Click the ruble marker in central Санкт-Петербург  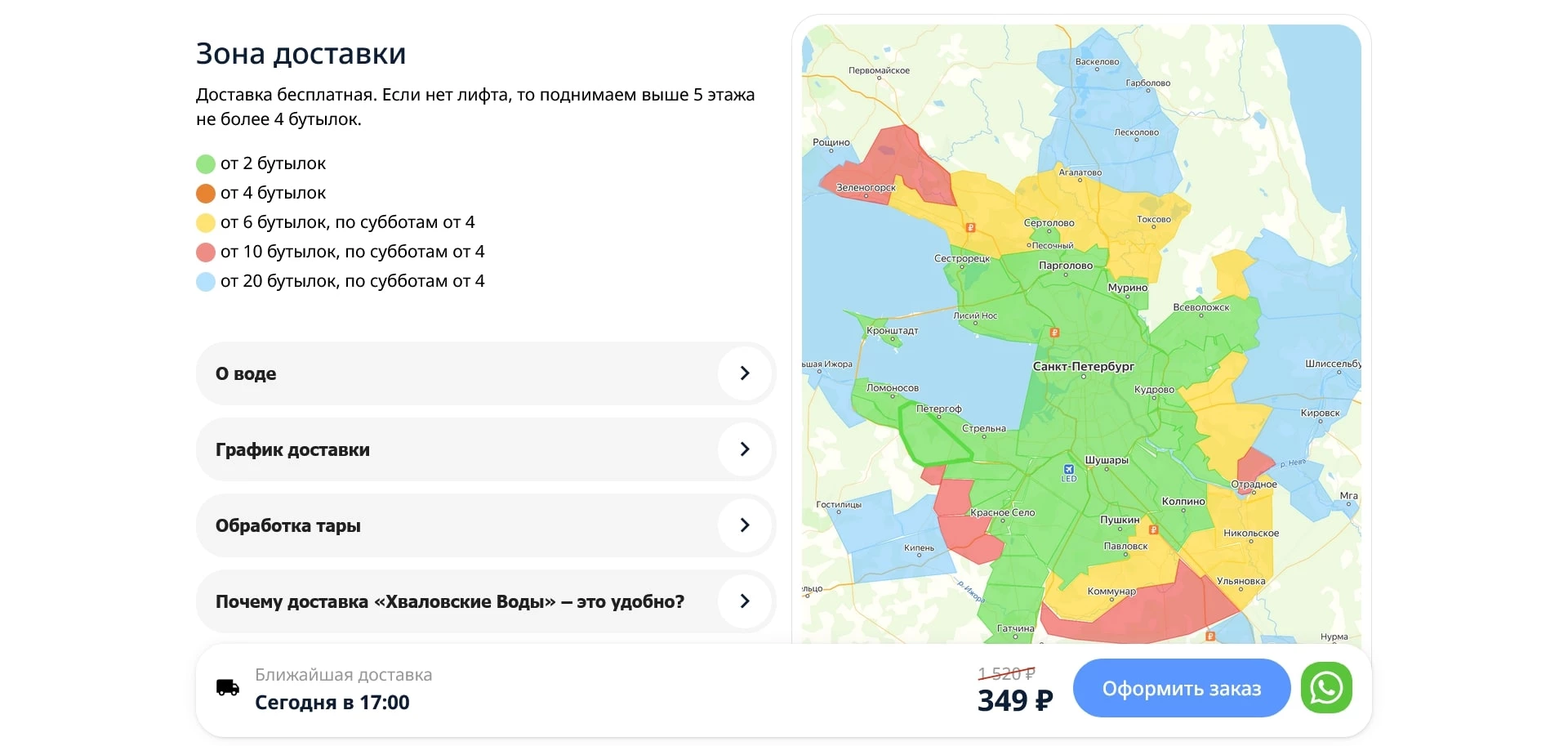(1054, 333)
